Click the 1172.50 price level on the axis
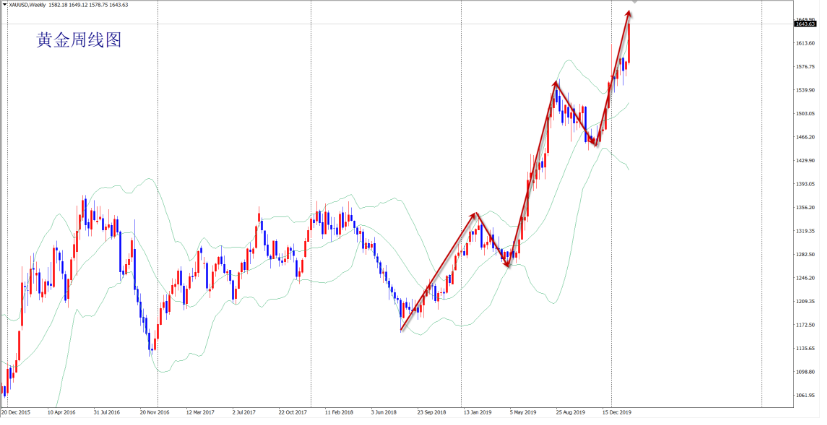 (804, 325)
